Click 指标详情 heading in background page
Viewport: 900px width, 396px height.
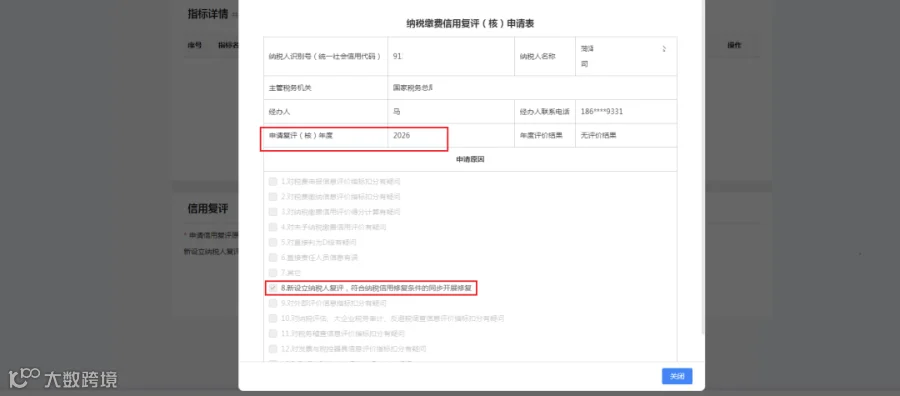(x=208, y=14)
